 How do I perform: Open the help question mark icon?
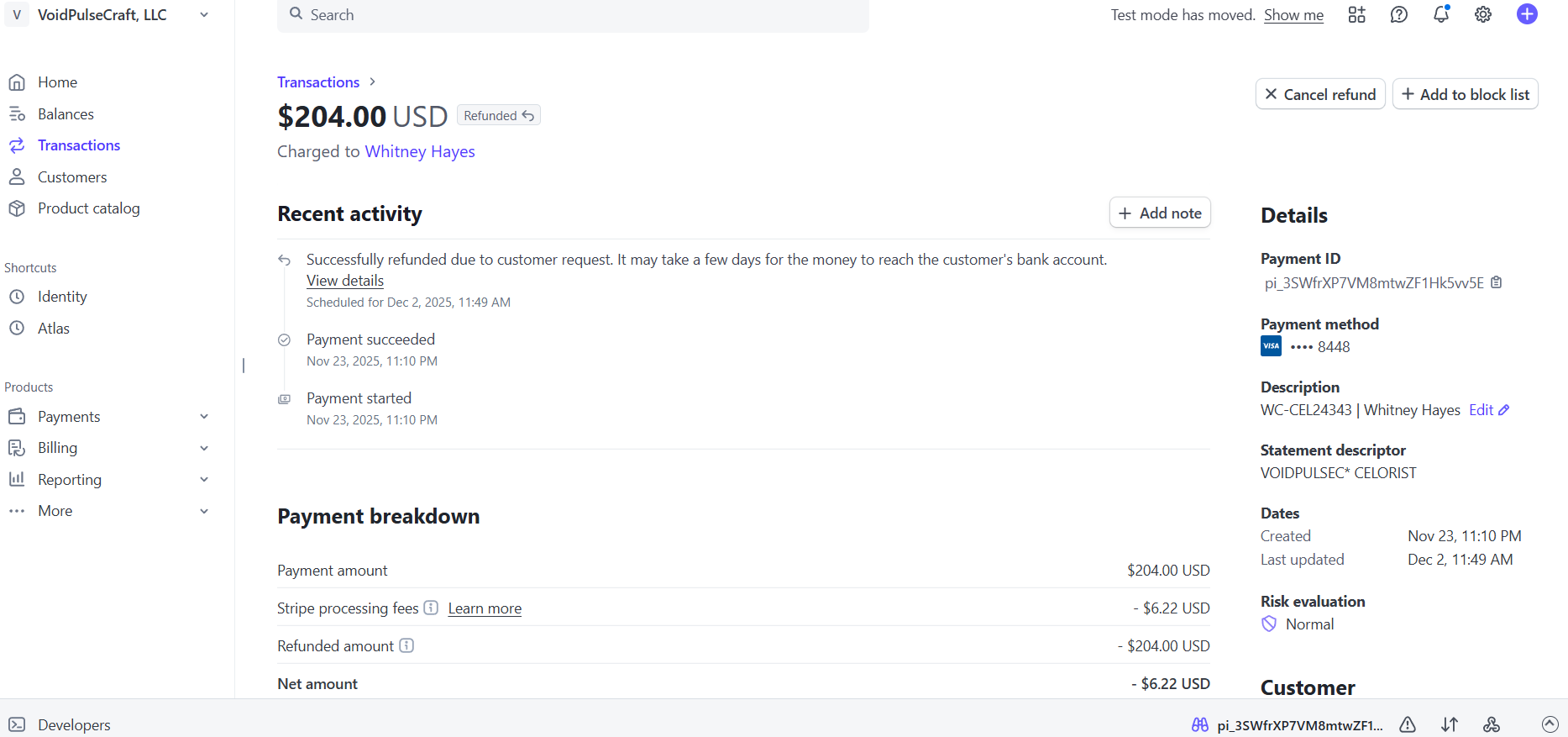[x=1398, y=15]
